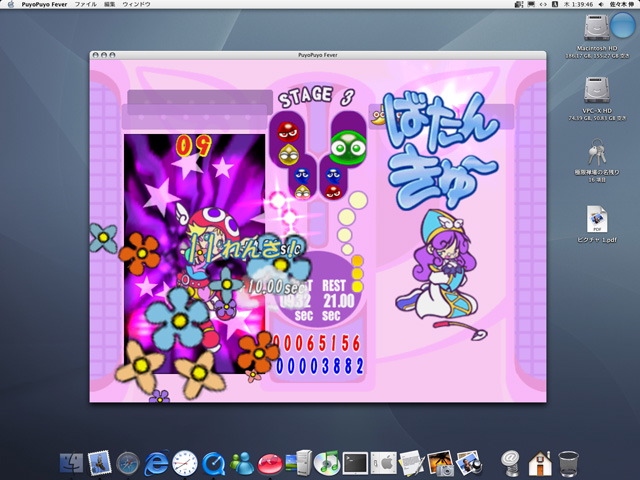Viewport: 640px width, 480px height.
Task: Click the REST 21.00 sec timer
Action: click(338, 300)
